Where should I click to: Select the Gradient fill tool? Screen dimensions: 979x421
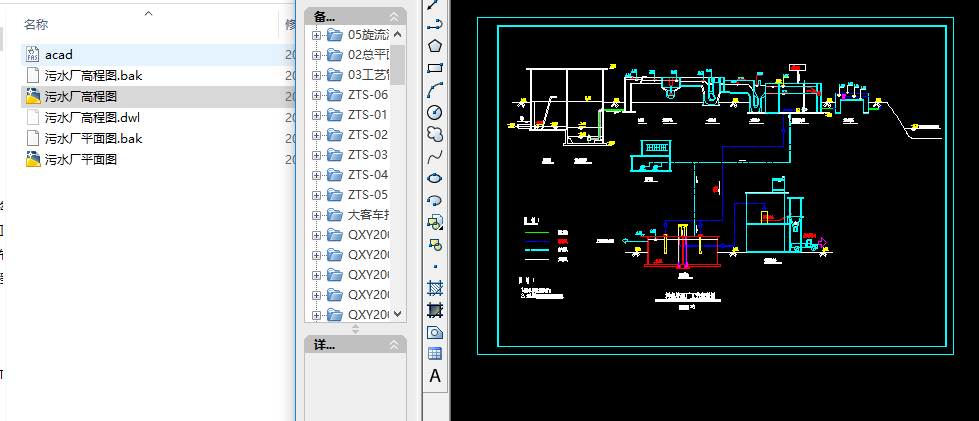(435, 310)
